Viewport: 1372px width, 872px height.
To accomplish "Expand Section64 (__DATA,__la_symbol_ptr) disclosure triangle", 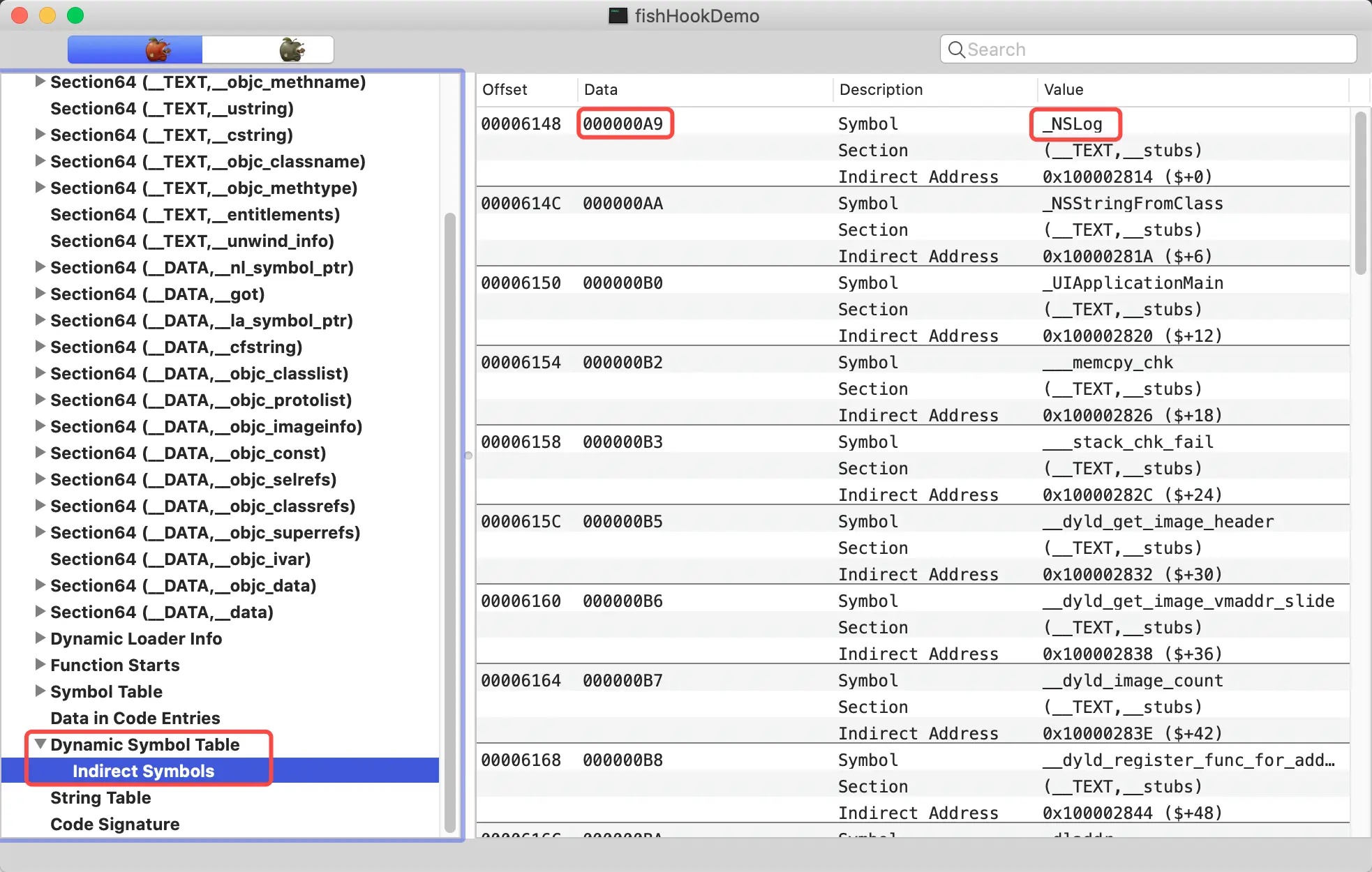I will (x=40, y=320).
